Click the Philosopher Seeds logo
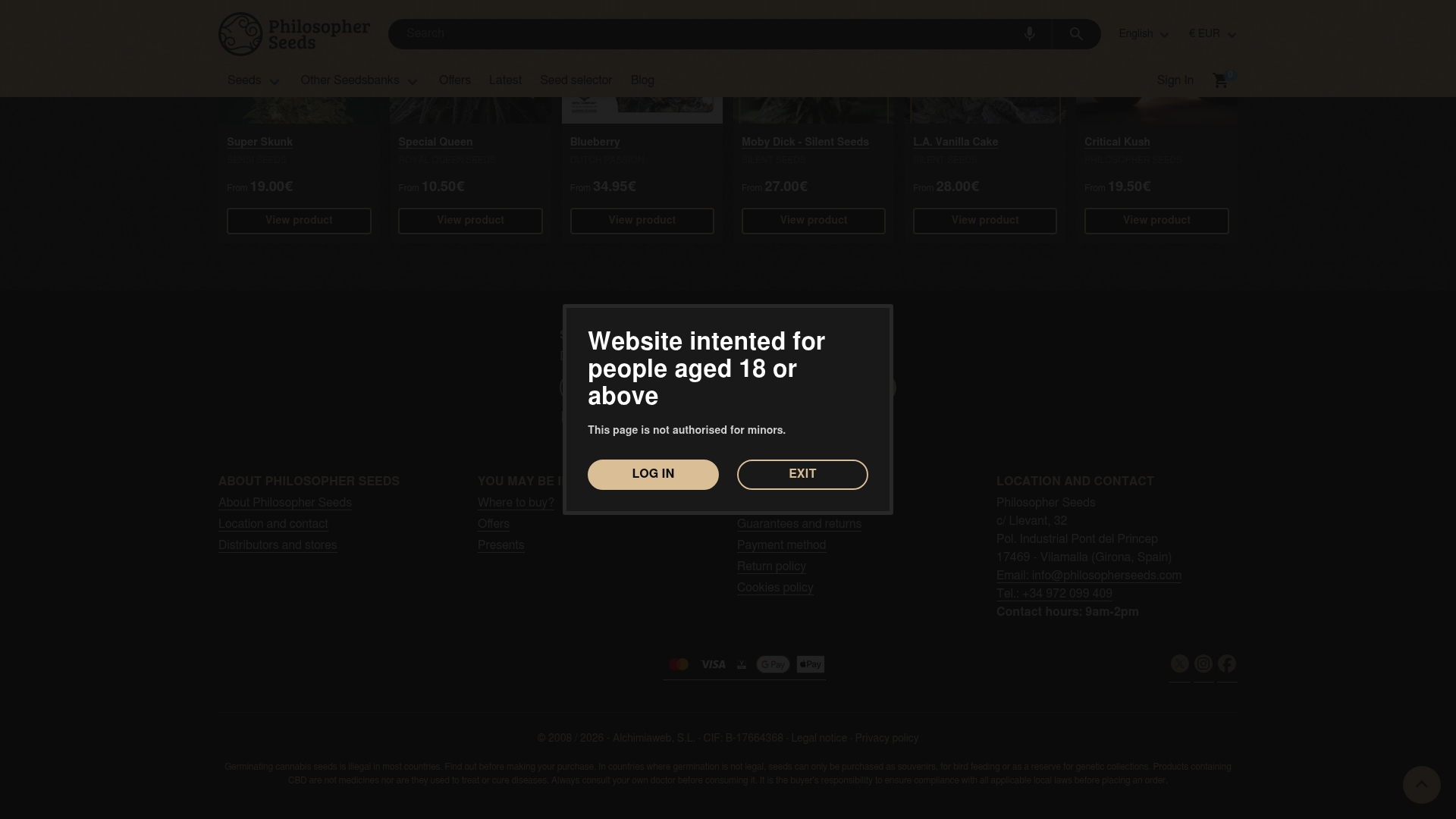This screenshot has width=1456, height=819. click(294, 34)
